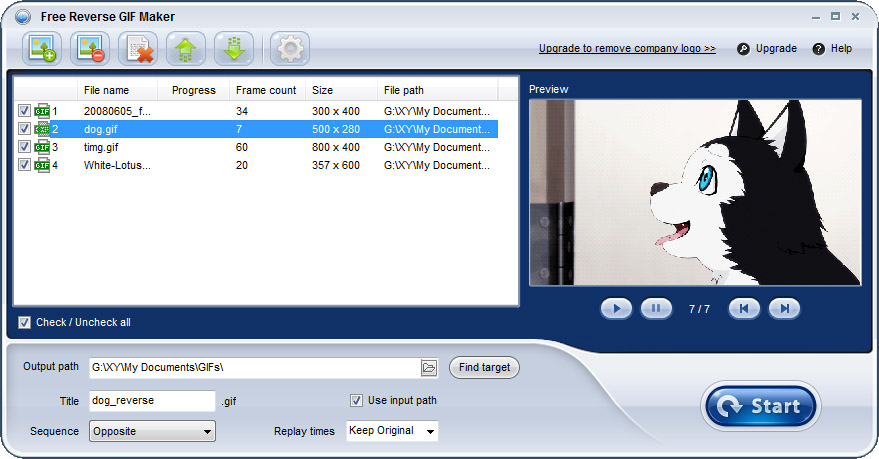The image size is (879, 459).
Task: Select the timg.gif file name
Action: tap(101, 147)
